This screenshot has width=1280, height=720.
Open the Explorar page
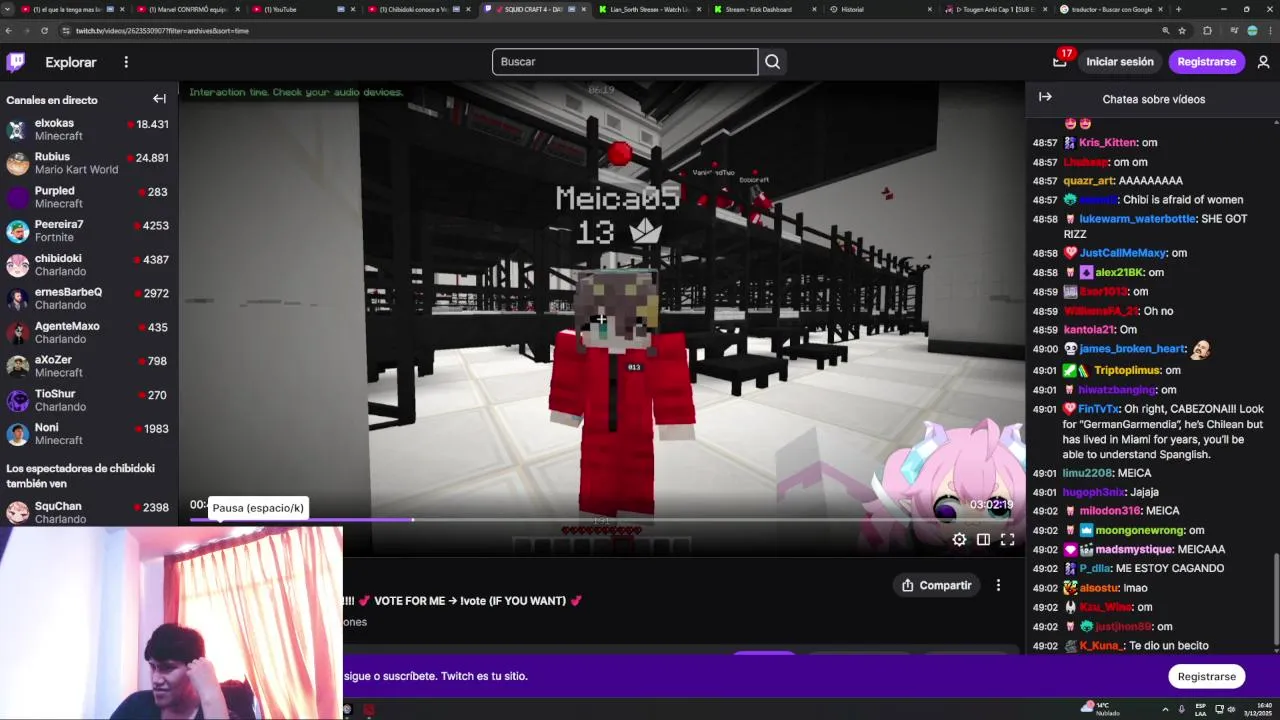point(71,62)
